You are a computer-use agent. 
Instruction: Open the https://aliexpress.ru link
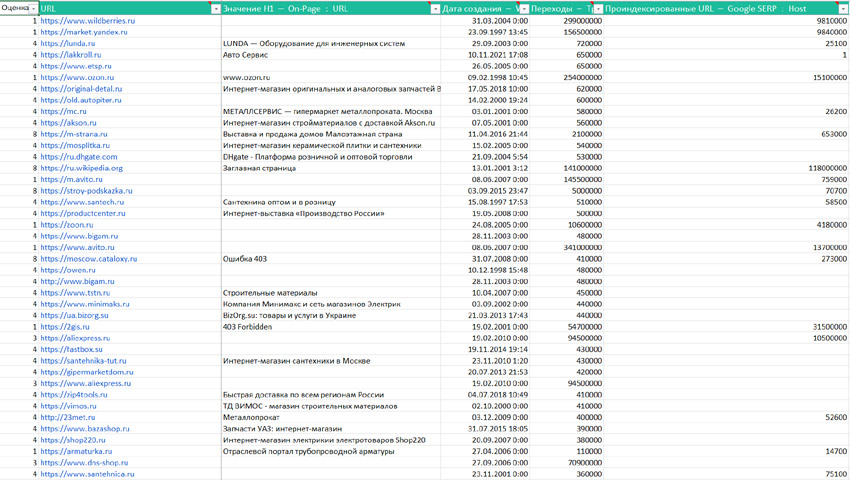coord(75,338)
